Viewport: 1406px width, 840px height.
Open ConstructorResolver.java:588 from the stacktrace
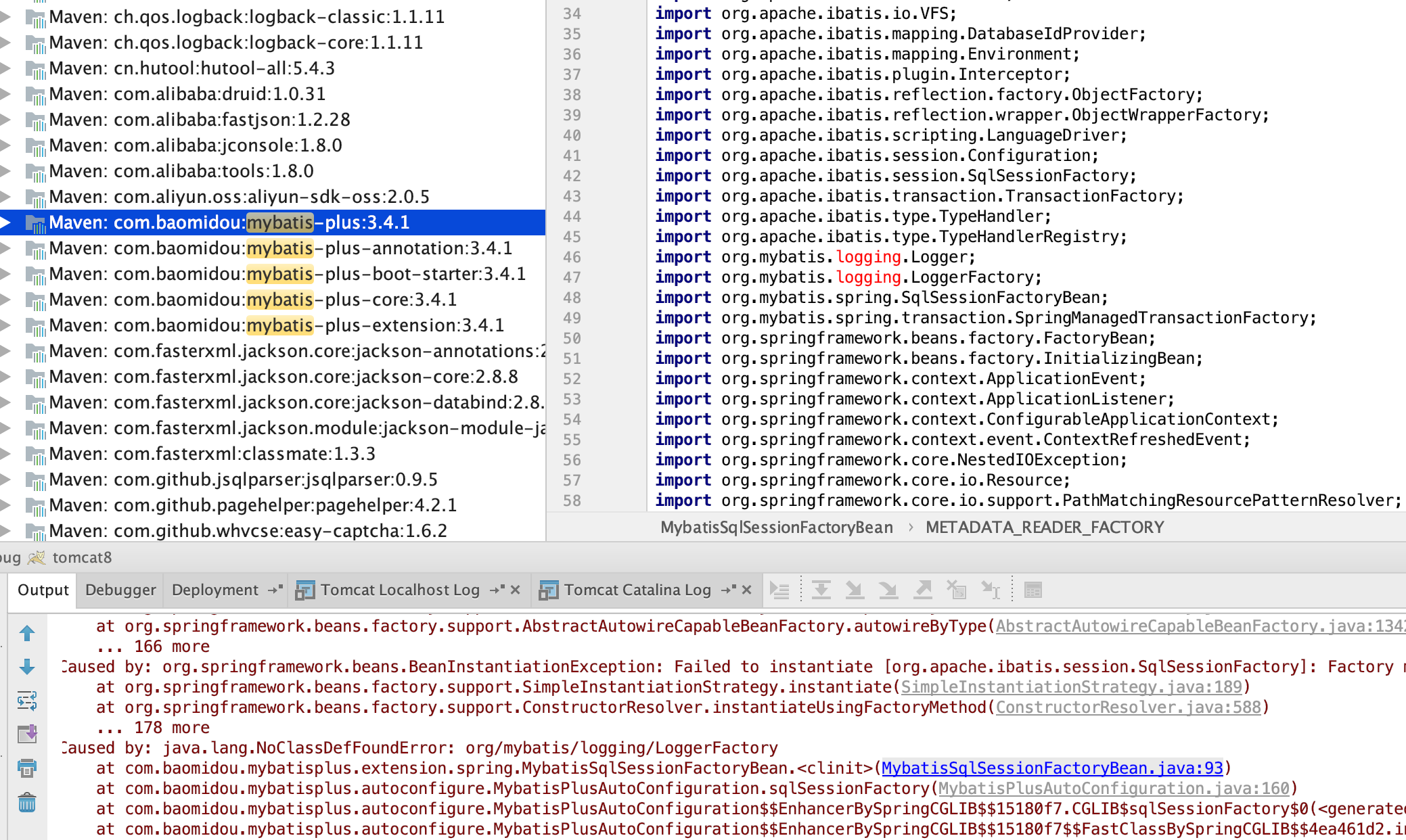pos(1129,707)
